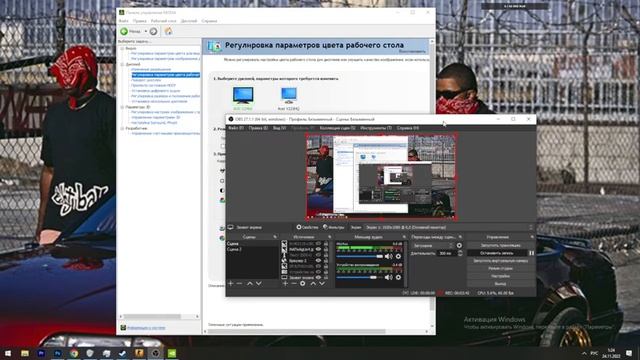Mute the Mic/Aux channel
Viewport: 640px width, 360px height.
click(x=389, y=256)
